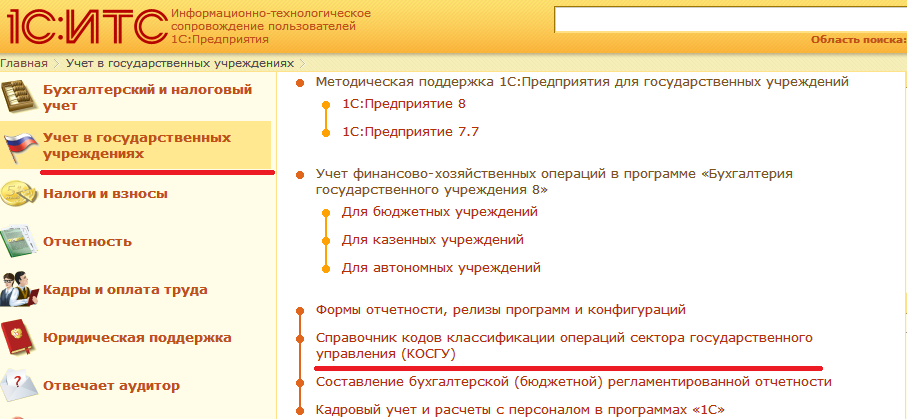Open Формы отчетности, релизы программ link
This screenshot has width=907, height=419.
[501, 310]
